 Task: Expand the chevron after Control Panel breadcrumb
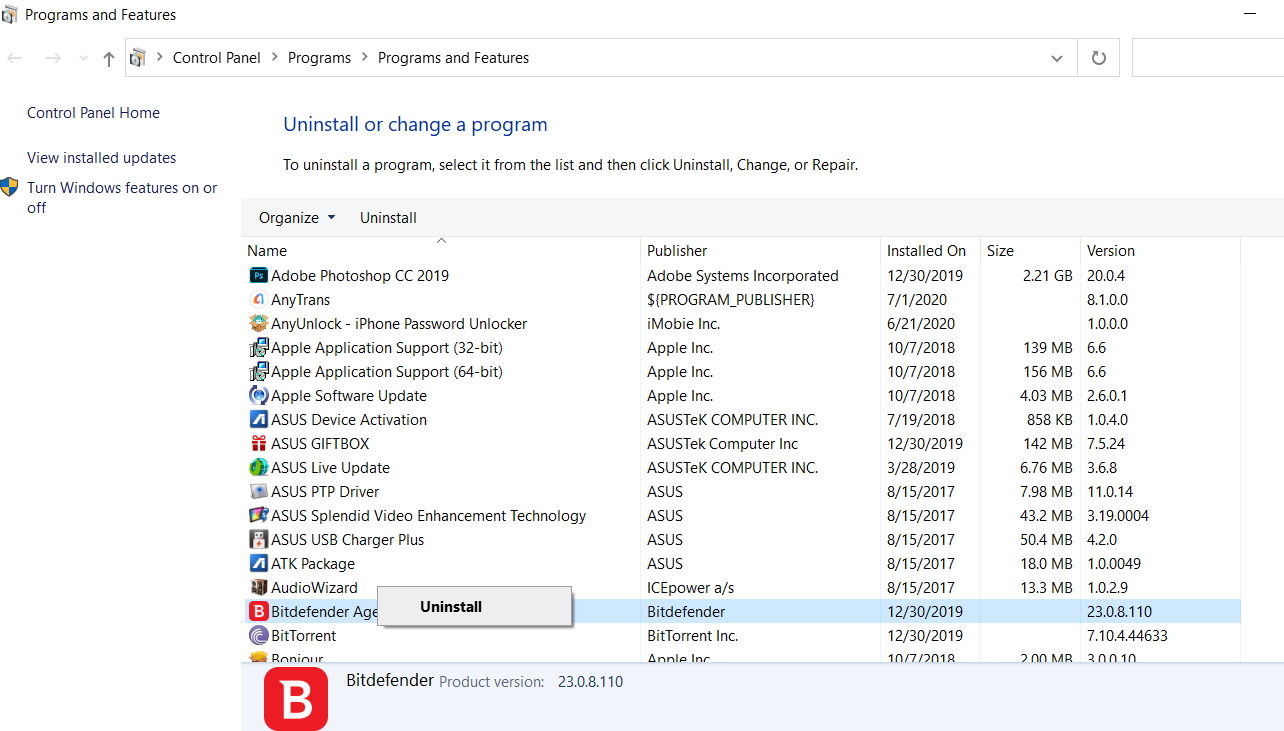pyautogui.click(x=274, y=58)
